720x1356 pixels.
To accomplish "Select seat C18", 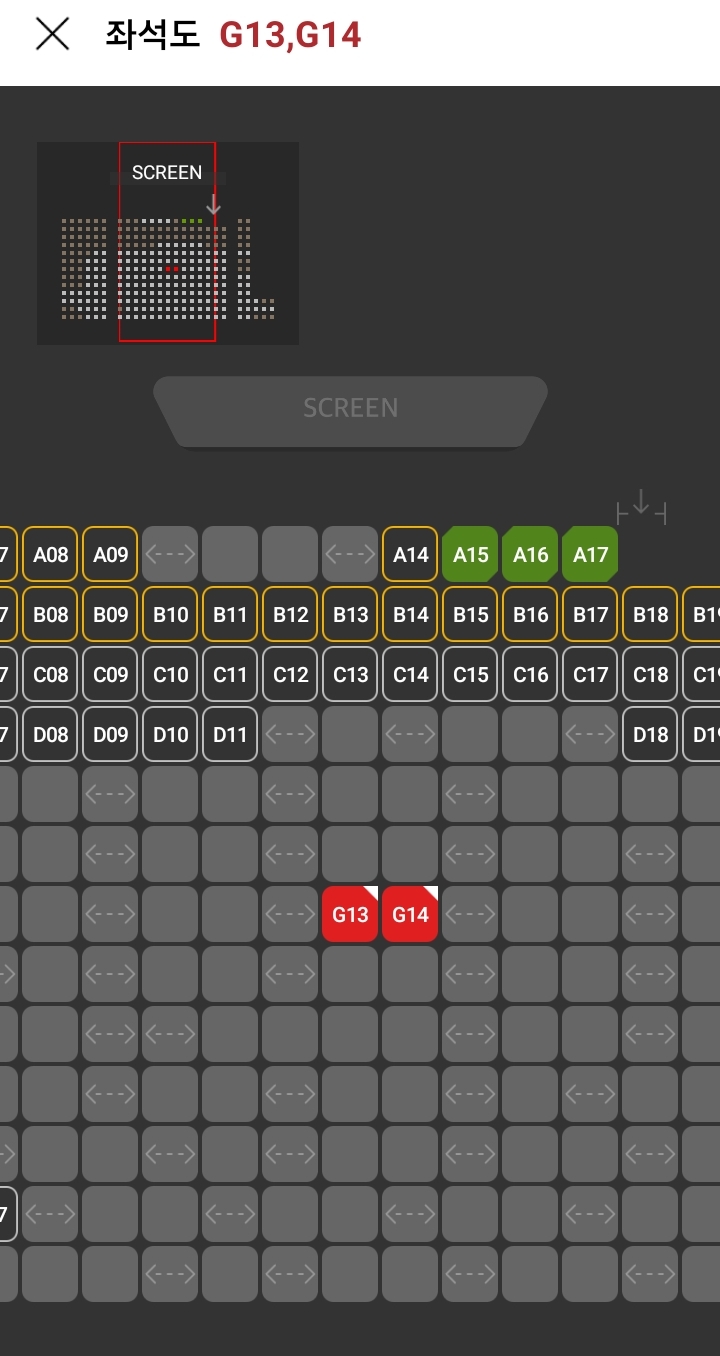I will 650,674.
